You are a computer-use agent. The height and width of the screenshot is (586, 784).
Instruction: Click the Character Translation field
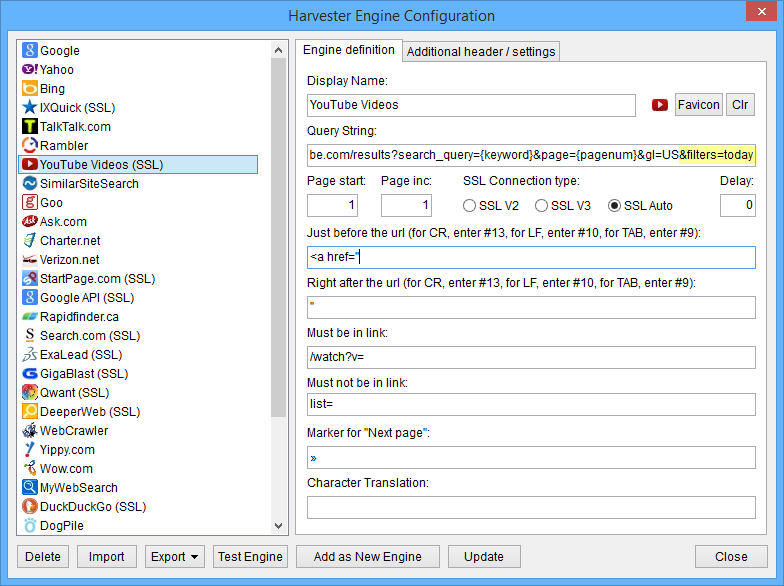tap(531, 507)
